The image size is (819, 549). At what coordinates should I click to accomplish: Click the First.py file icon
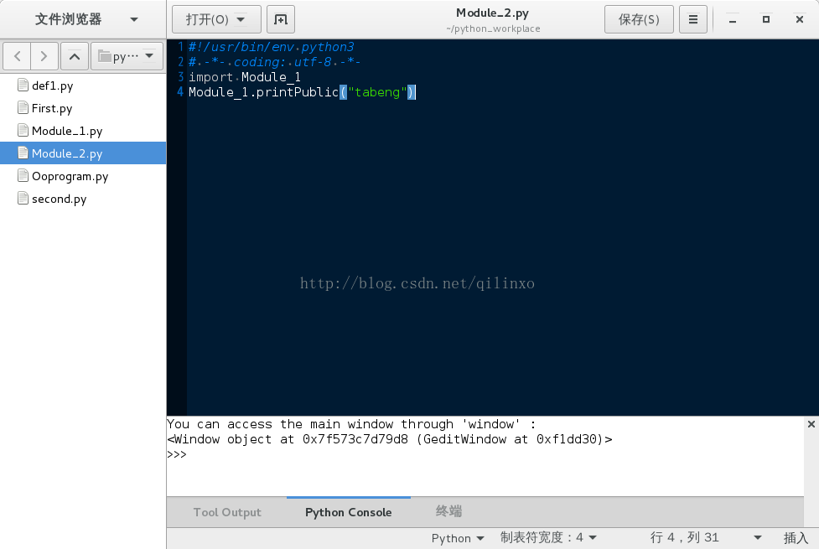tap(23, 108)
